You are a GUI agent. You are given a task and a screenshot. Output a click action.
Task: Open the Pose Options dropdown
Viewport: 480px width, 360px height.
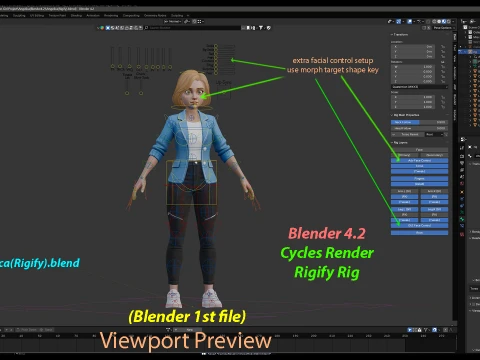click(x=444, y=28)
